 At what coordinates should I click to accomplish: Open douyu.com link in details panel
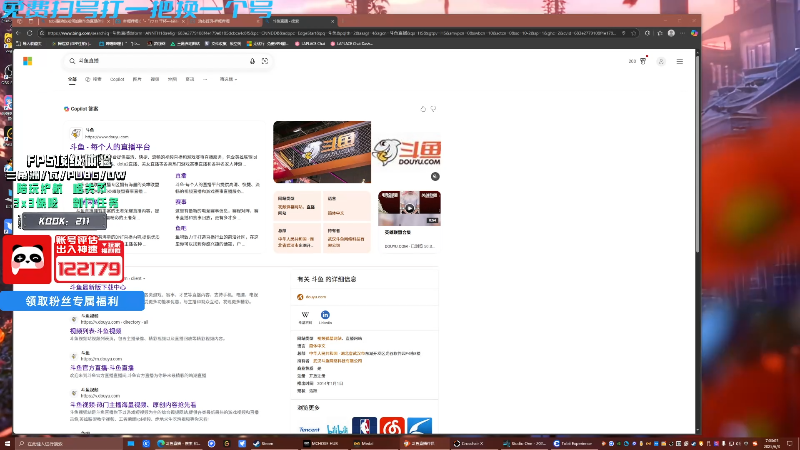(315, 296)
